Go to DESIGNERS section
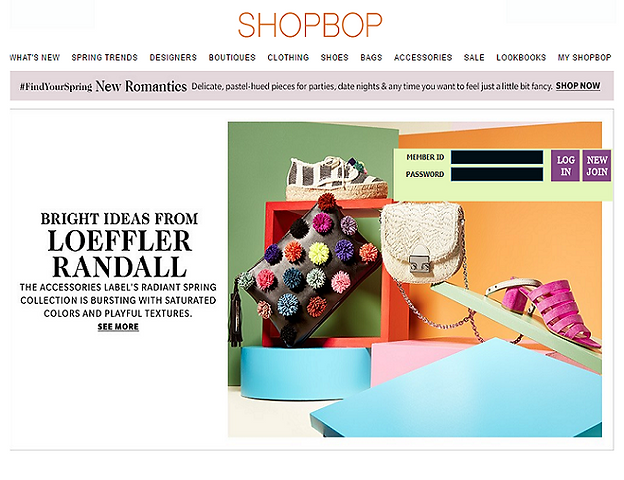The width and height of the screenshot is (624, 480). tap(173, 58)
